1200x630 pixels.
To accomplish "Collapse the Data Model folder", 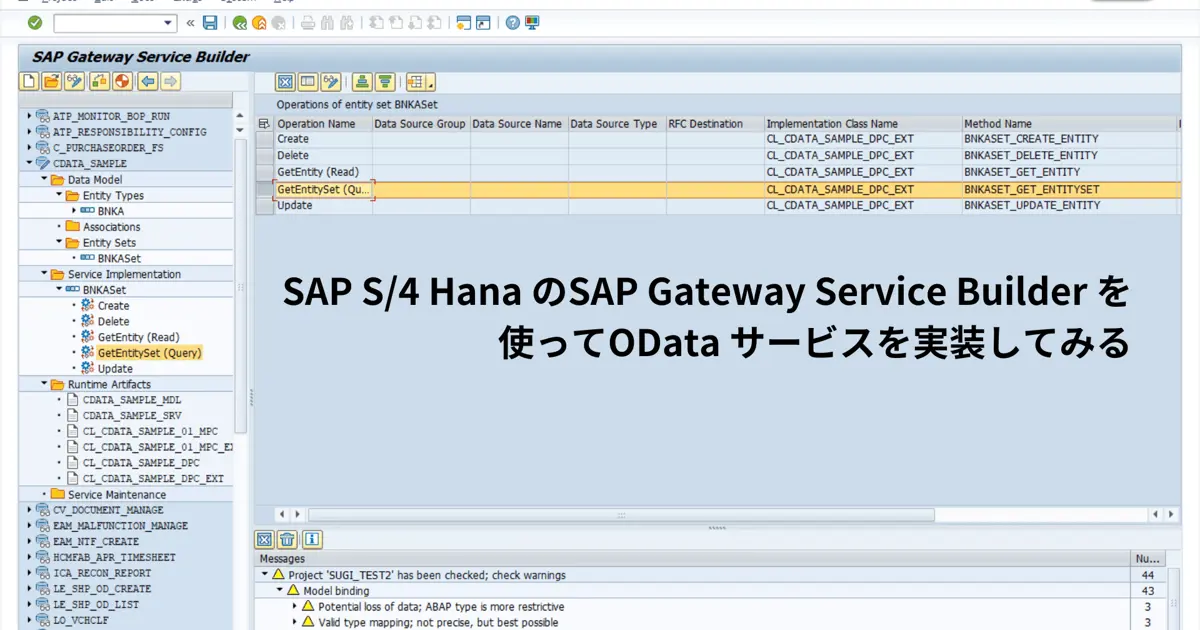I will pos(45,179).
